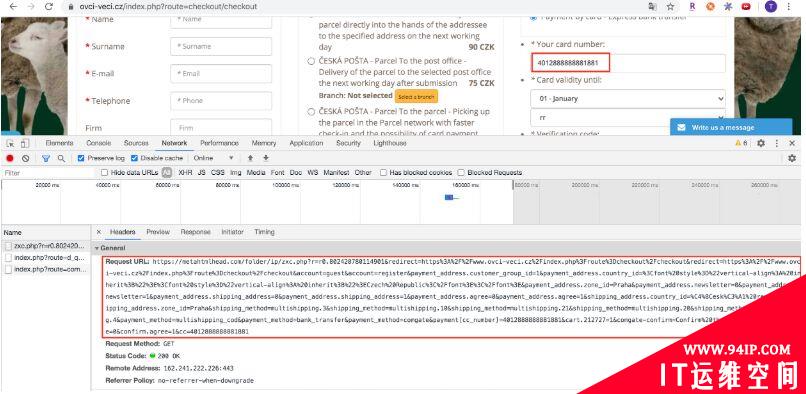Screen dimensions: 806x394
Task: Open Chrome three-dot menu
Action: [x=789, y=7]
